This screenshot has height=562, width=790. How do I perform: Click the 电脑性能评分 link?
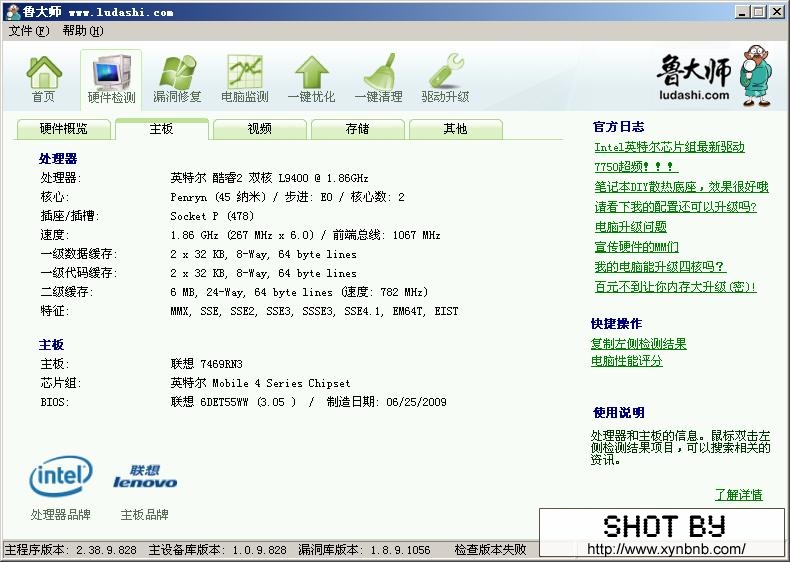tap(626, 361)
